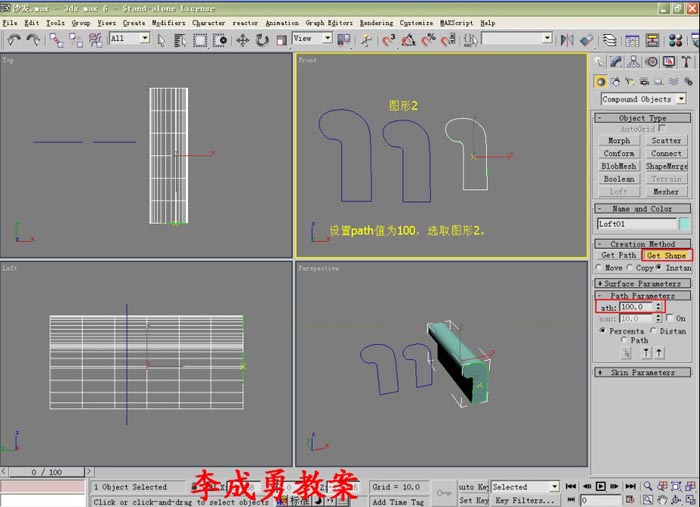Open the Graph Editors menu
Image resolution: width=700 pixels, height=507 pixels.
[x=329, y=23]
